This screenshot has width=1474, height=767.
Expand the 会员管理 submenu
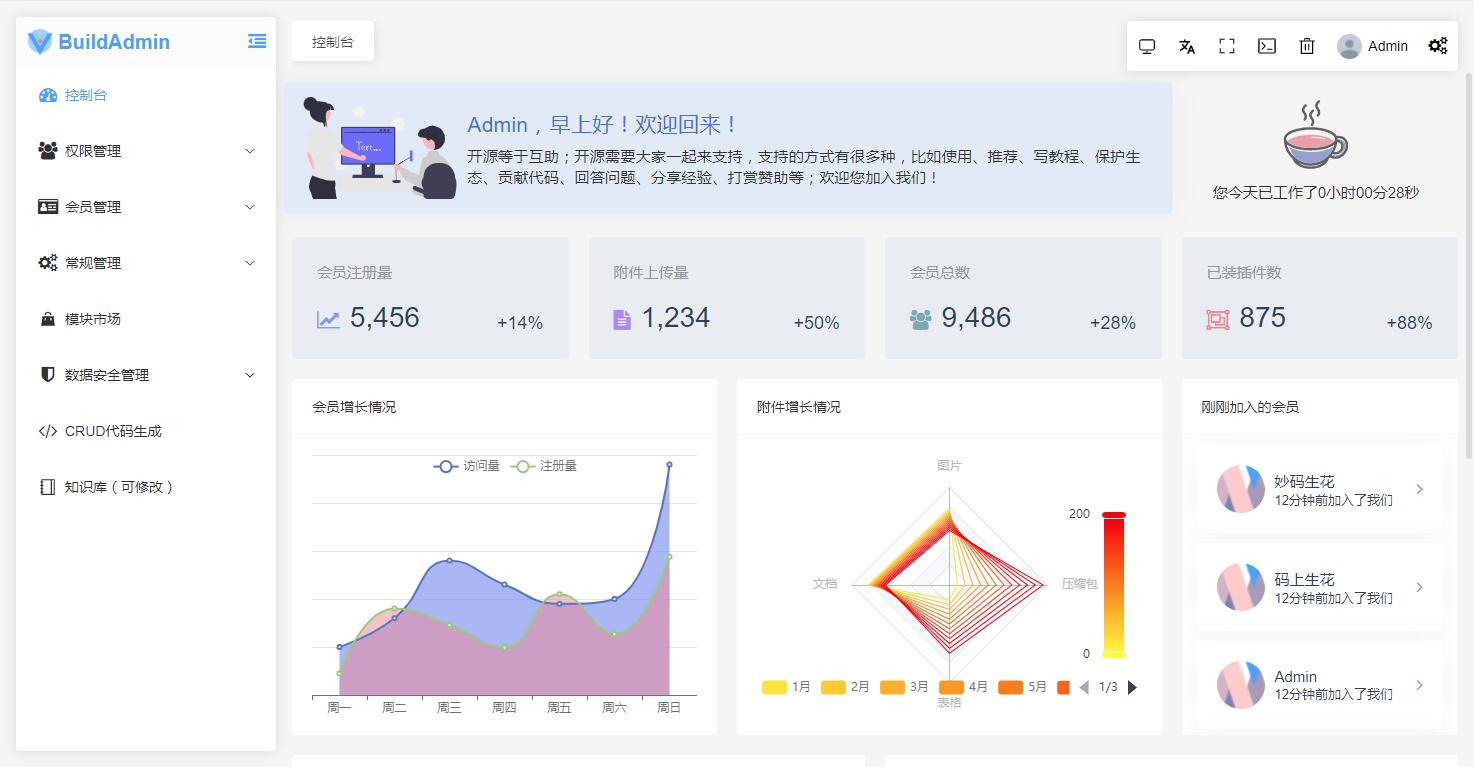tap(146, 207)
